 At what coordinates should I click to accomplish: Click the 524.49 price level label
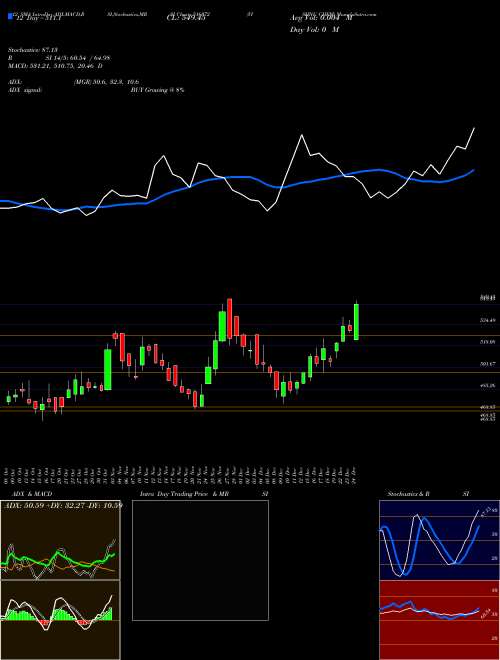click(x=488, y=320)
